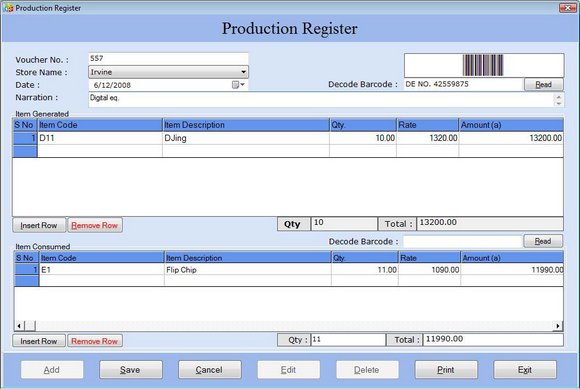The image size is (580, 389).
Task: Click the top Decode Barcode field
Action: click(463, 84)
